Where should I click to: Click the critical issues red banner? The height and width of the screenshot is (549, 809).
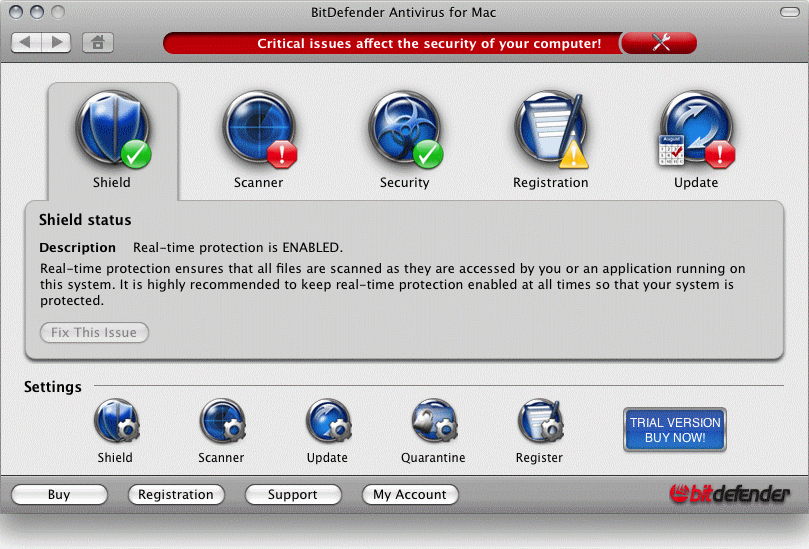point(392,43)
